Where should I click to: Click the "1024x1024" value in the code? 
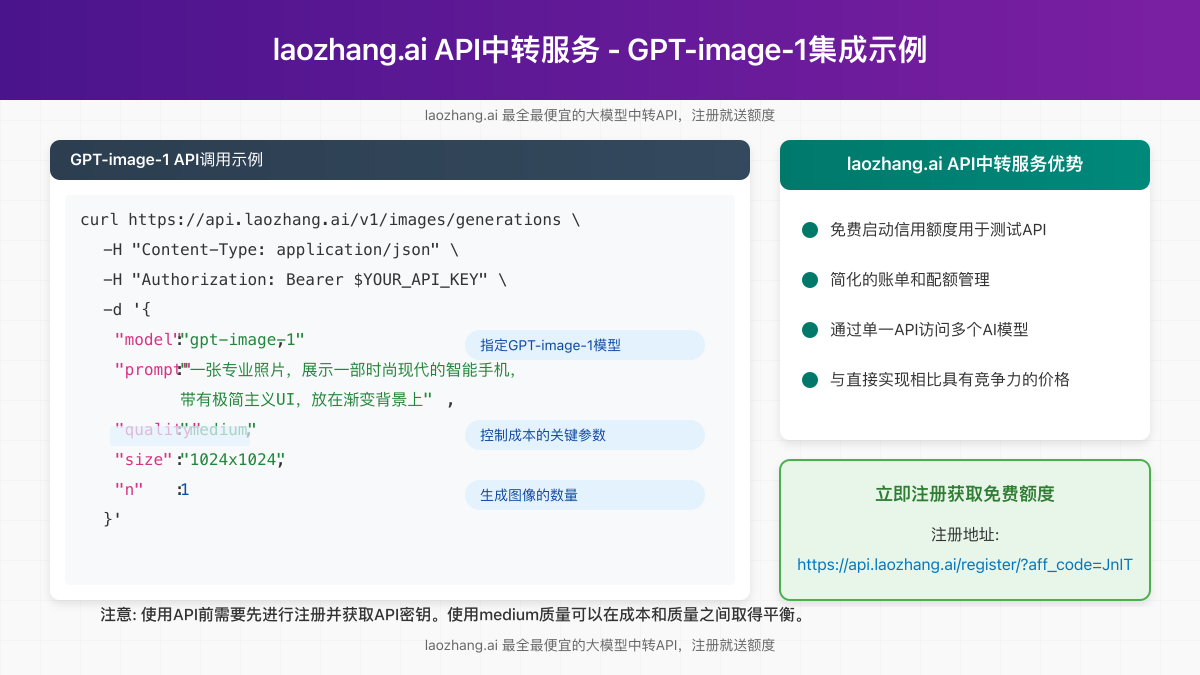pos(232,460)
